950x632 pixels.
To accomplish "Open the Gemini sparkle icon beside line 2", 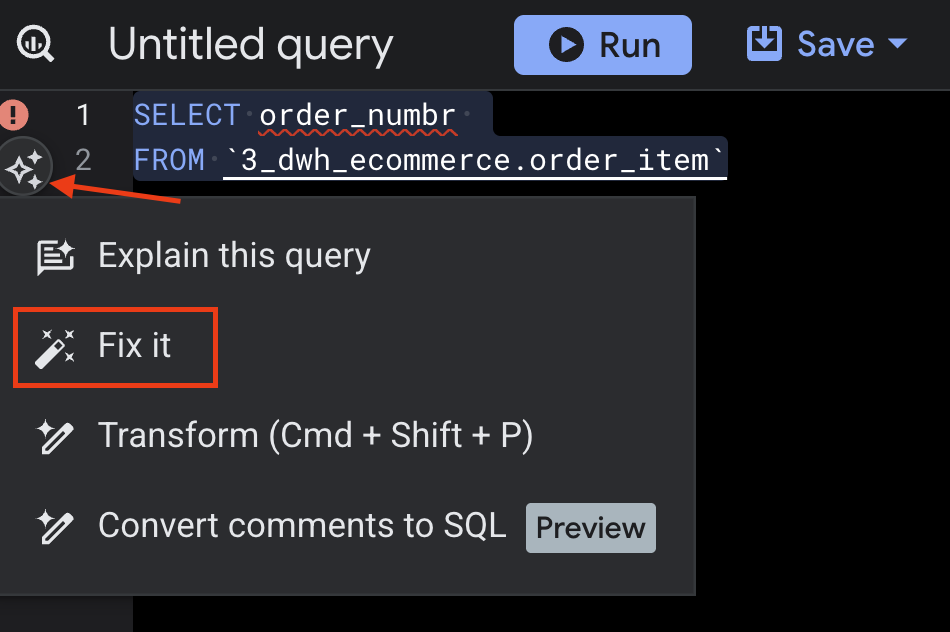I will [24, 165].
